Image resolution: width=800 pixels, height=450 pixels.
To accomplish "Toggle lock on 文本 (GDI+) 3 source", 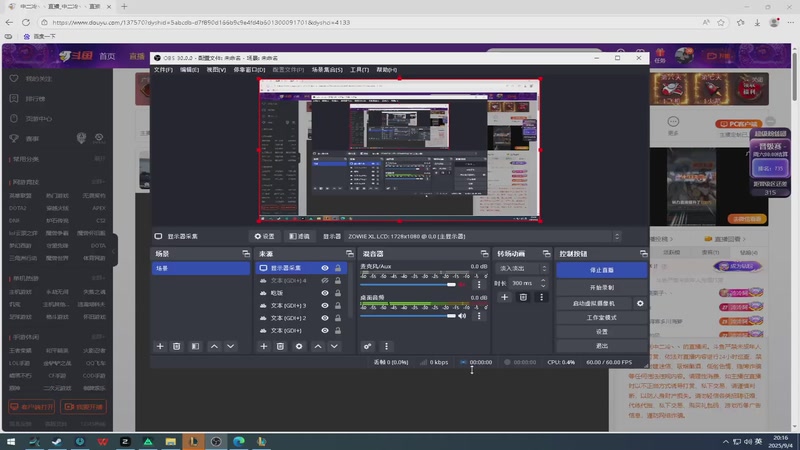I will coord(338,306).
